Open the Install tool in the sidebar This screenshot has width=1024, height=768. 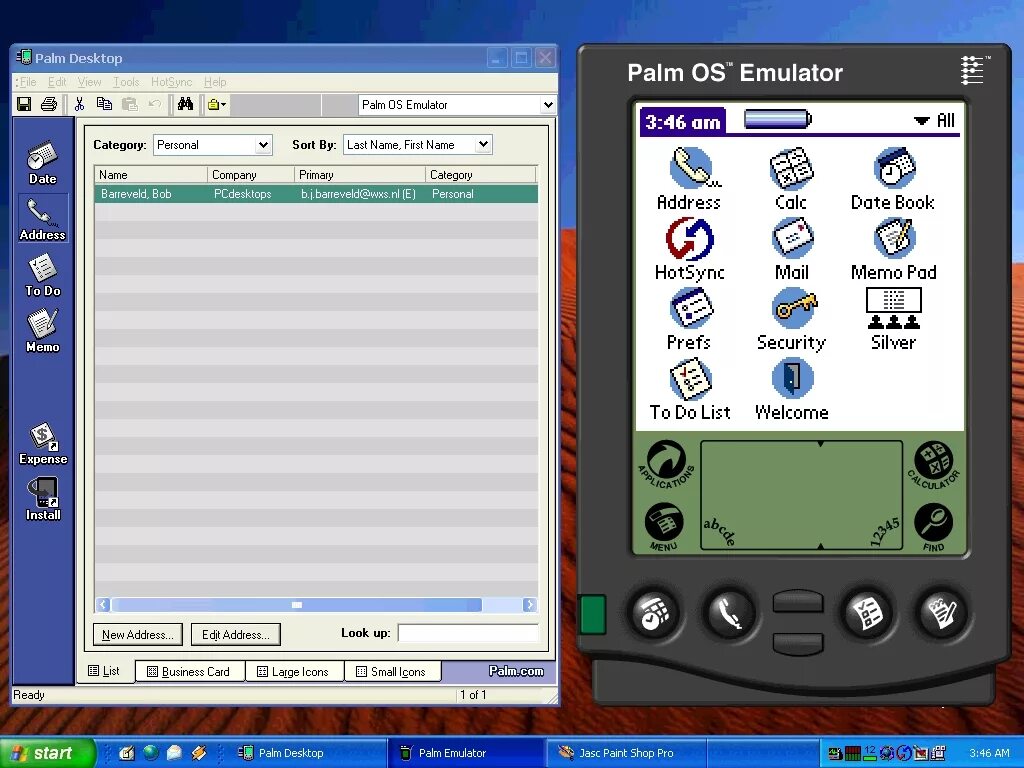click(x=42, y=500)
